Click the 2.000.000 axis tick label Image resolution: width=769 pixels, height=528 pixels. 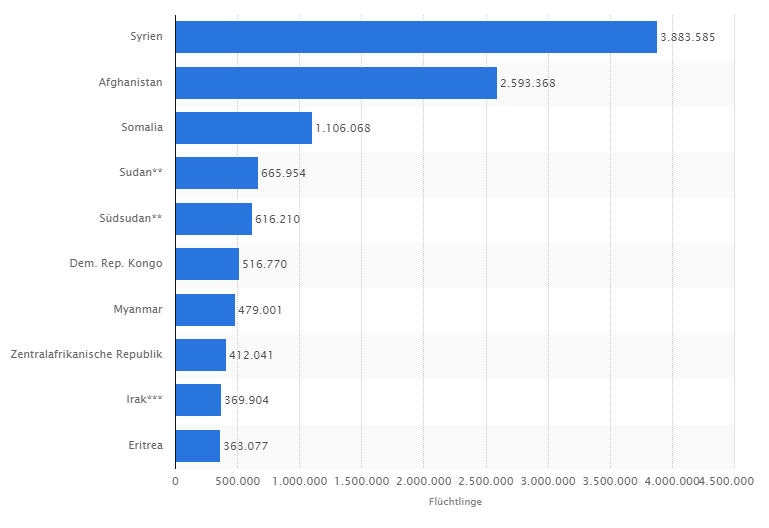coord(424,481)
